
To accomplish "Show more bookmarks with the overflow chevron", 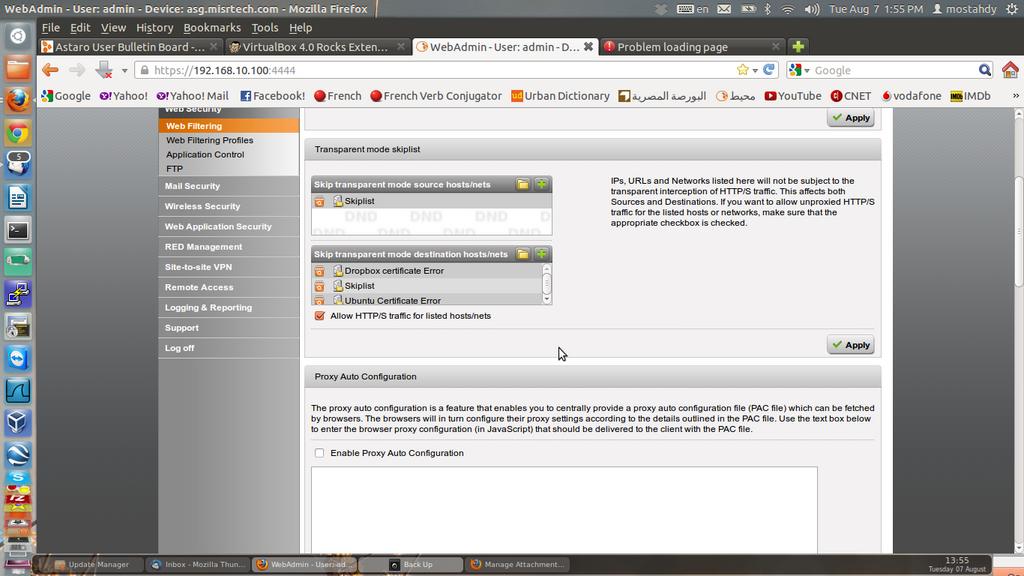I will (x=1016, y=95).
